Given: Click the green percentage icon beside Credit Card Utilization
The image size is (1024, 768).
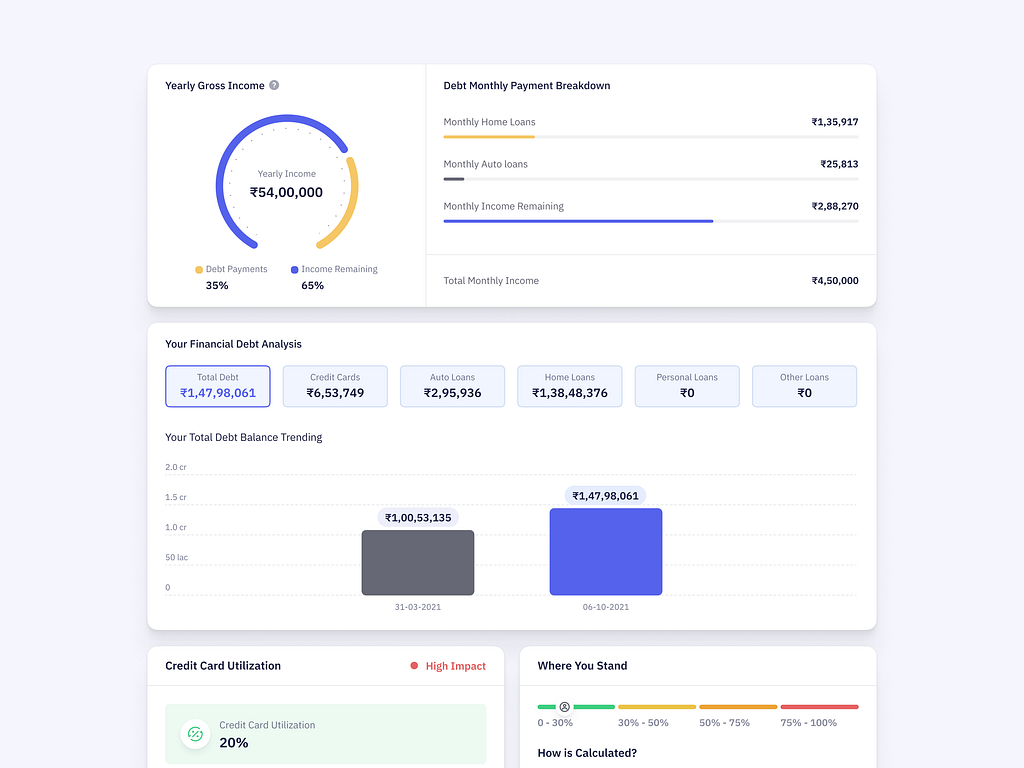Looking at the screenshot, I should (x=194, y=734).
